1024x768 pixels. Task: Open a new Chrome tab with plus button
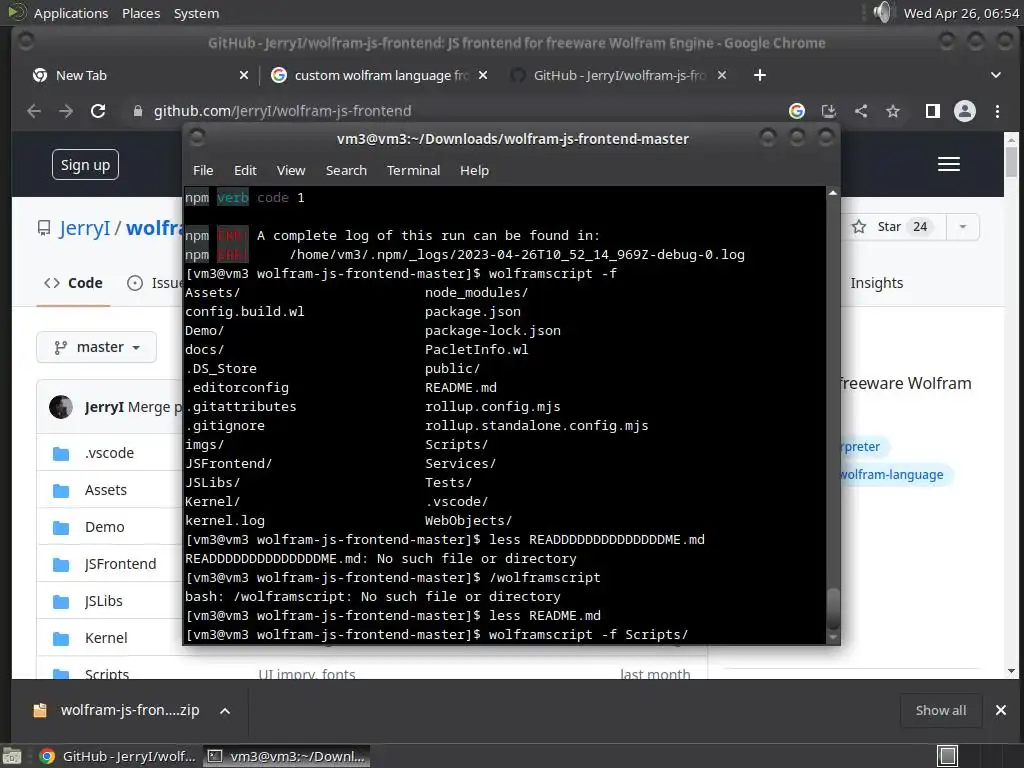point(760,75)
